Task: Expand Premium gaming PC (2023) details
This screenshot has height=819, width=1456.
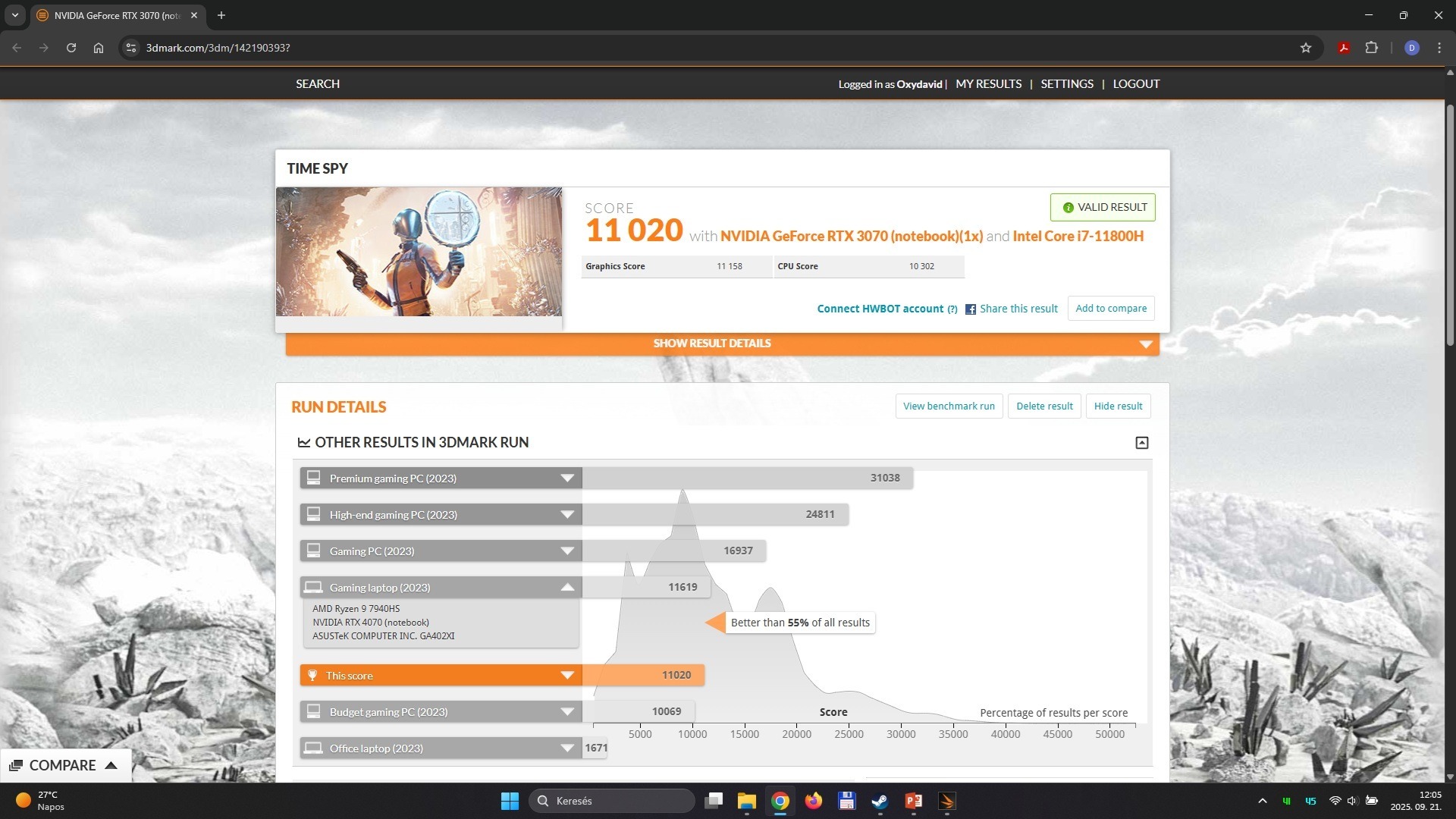Action: point(566,479)
